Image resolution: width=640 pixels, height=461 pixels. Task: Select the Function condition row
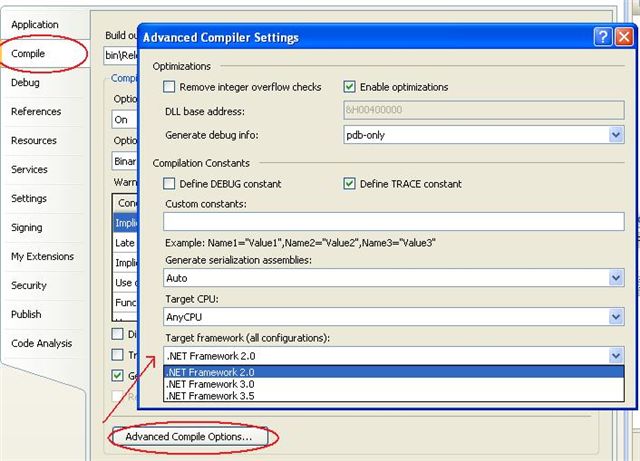[126, 303]
